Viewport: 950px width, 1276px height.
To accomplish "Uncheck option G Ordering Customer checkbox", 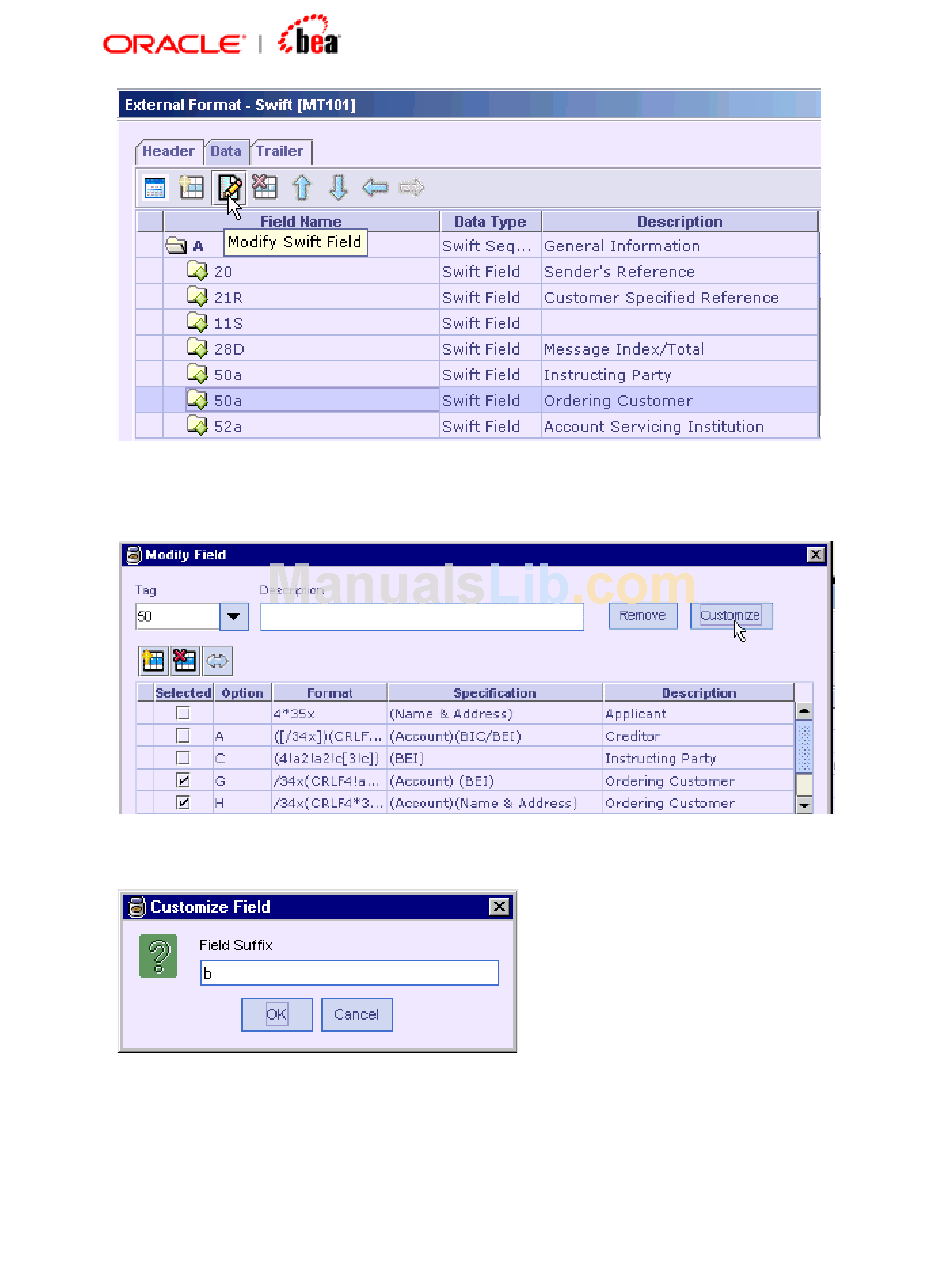I will coord(183,781).
